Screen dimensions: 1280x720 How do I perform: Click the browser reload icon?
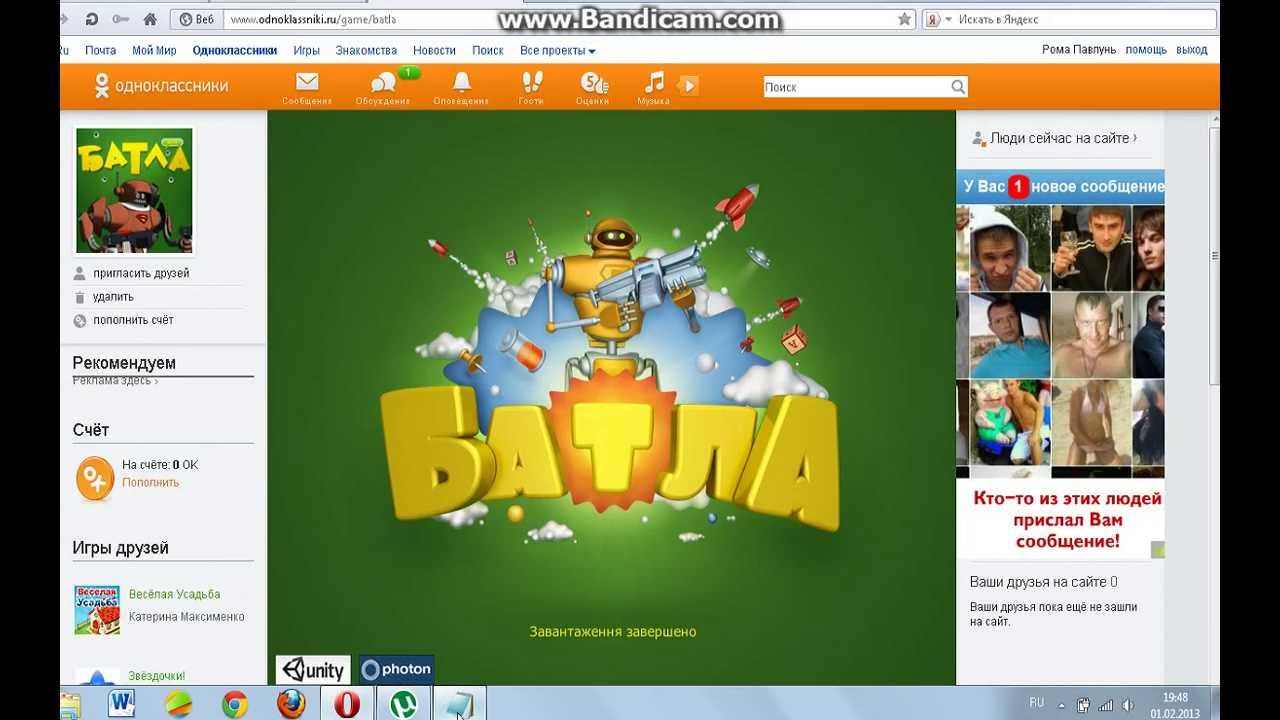pyautogui.click(x=91, y=19)
